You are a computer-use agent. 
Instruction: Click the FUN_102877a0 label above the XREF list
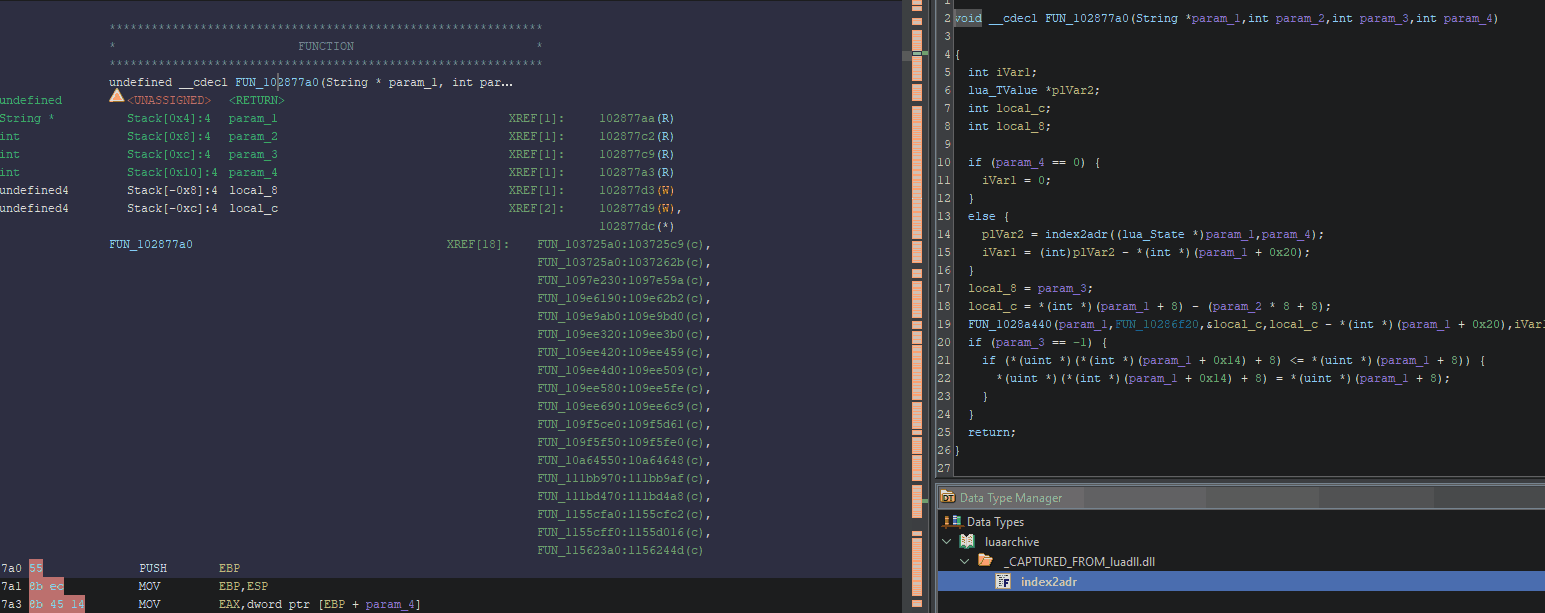tap(151, 244)
